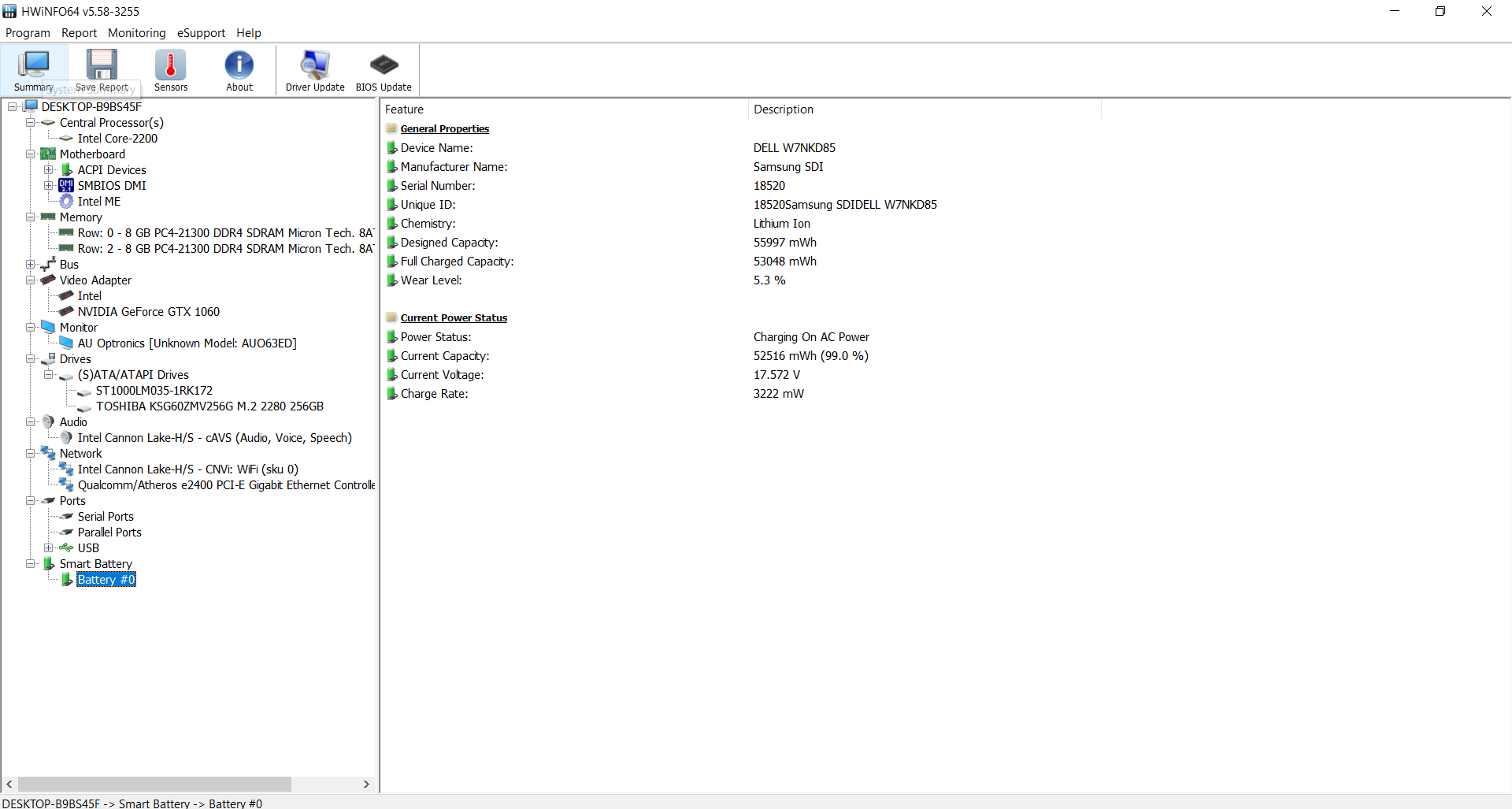Select the Parallel Ports tree item

point(109,532)
